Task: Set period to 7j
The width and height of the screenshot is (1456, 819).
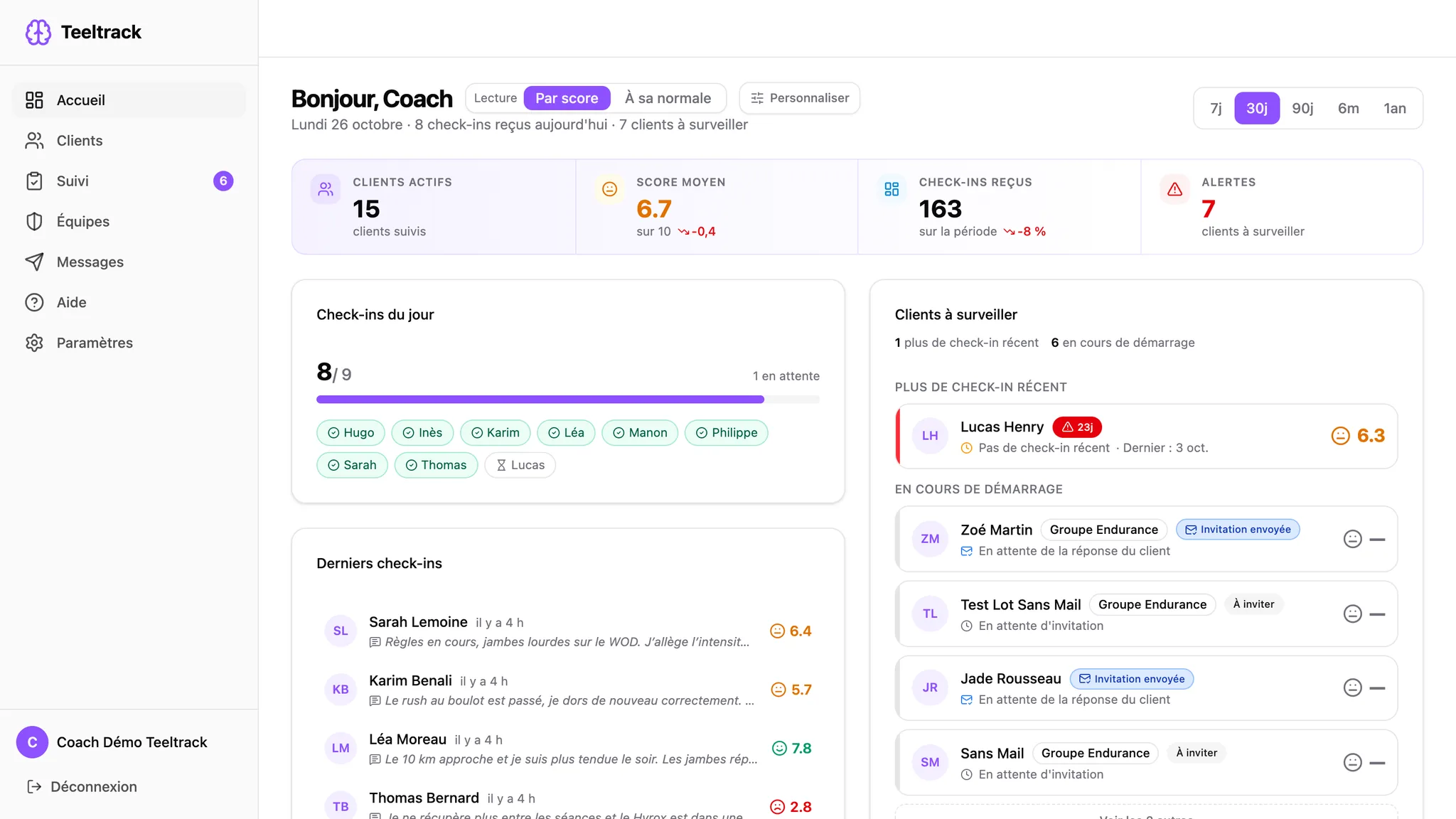Action: (x=1216, y=108)
